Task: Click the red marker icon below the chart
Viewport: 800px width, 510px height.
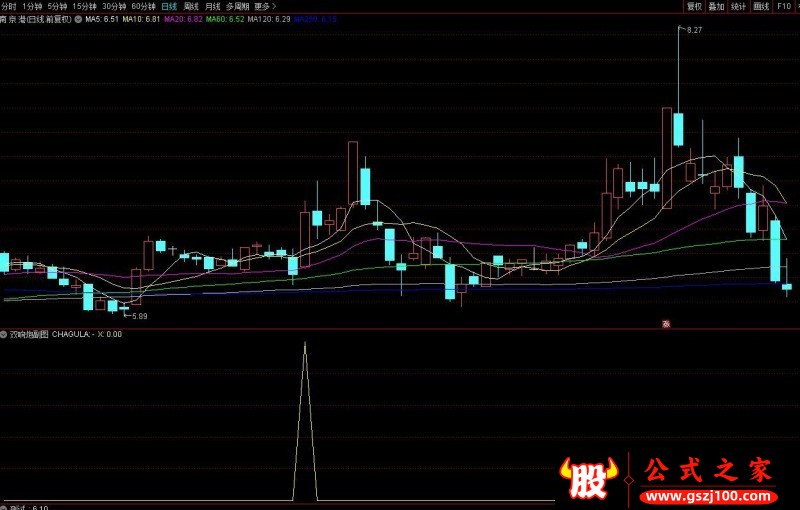Action: 666,323
